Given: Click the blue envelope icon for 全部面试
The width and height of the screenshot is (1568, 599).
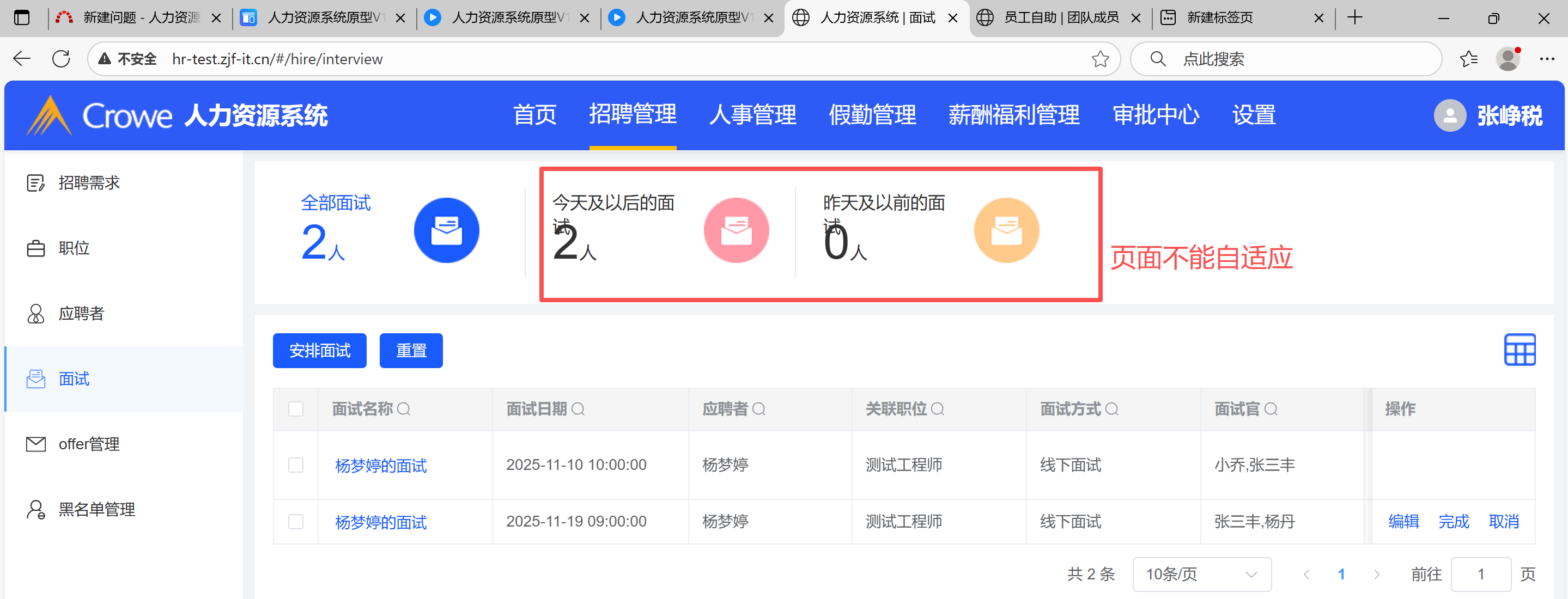Looking at the screenshot, I should [446, 230].
